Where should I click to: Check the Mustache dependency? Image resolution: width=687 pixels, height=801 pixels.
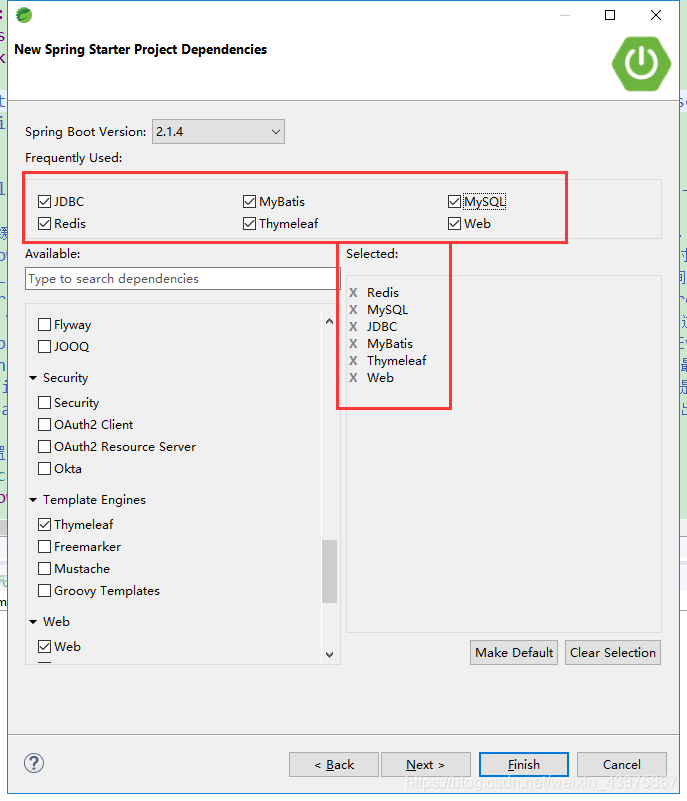pos(44,569)
